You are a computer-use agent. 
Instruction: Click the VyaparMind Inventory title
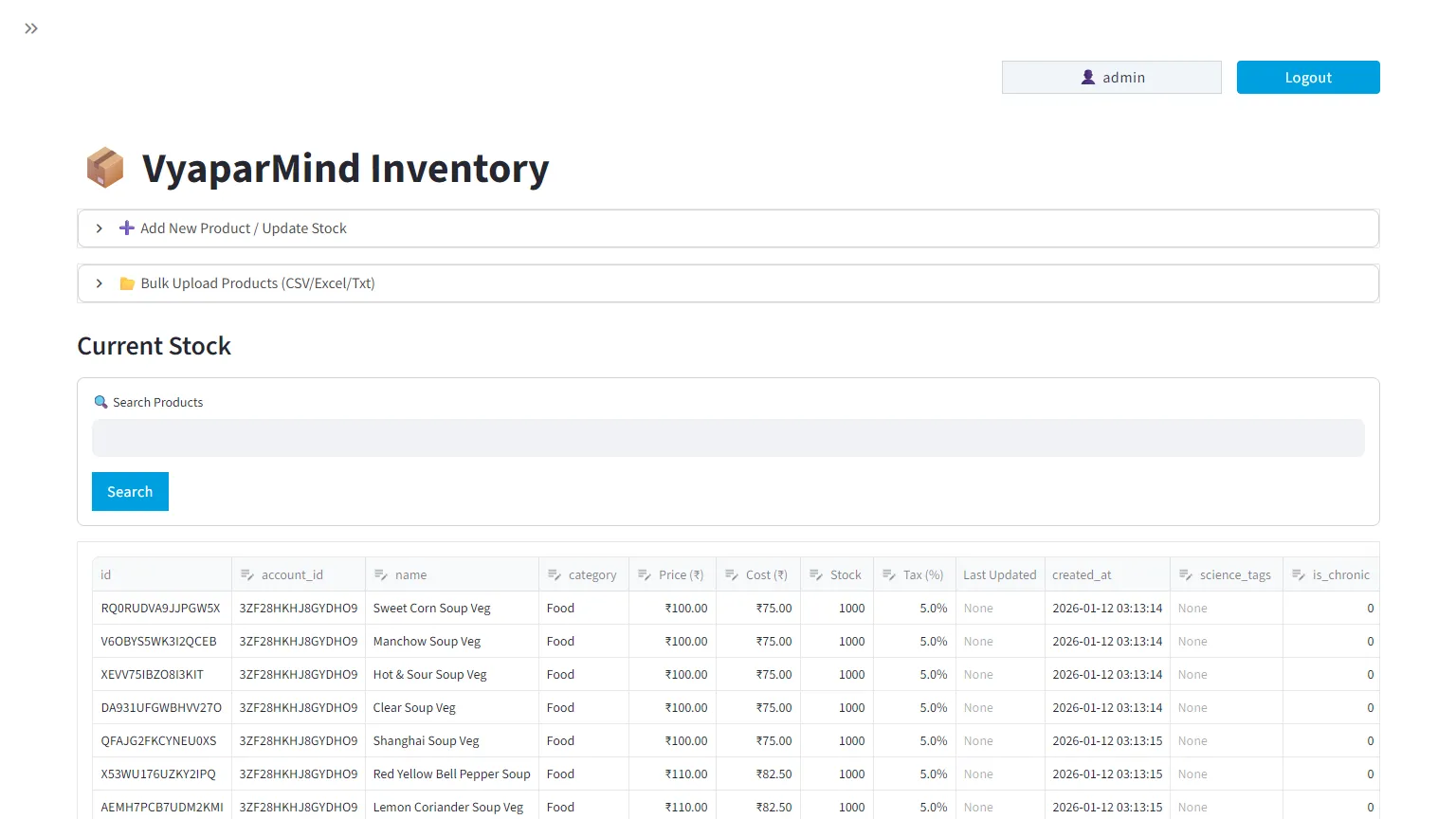coord(345,169)
